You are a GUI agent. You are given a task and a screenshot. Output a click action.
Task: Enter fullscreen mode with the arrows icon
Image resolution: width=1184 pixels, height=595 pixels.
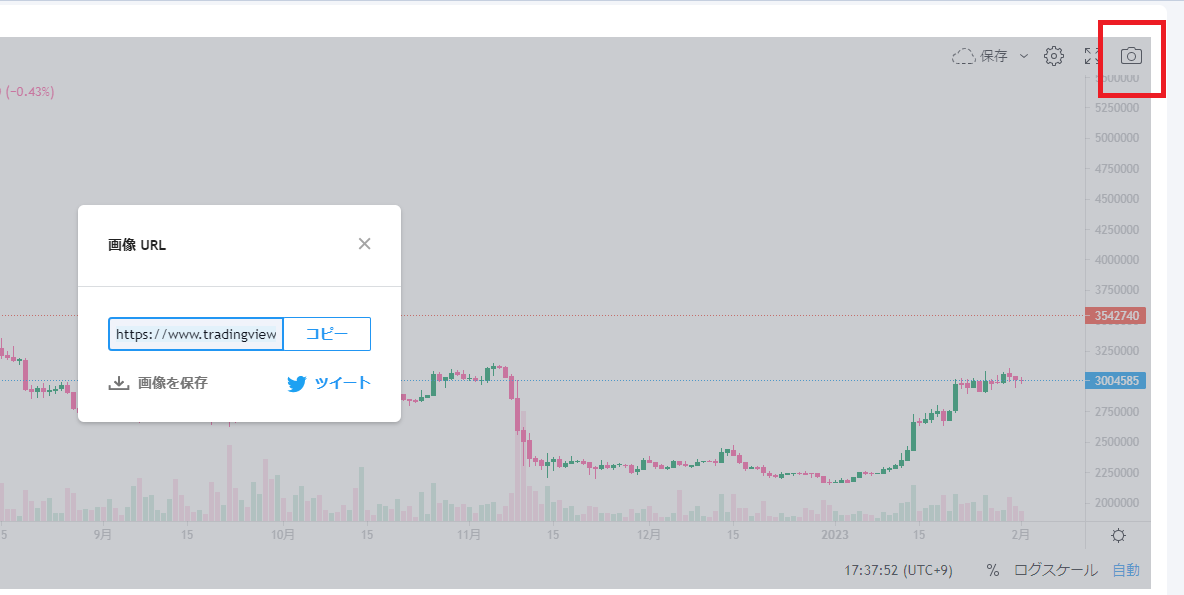tap(1092, 56)
